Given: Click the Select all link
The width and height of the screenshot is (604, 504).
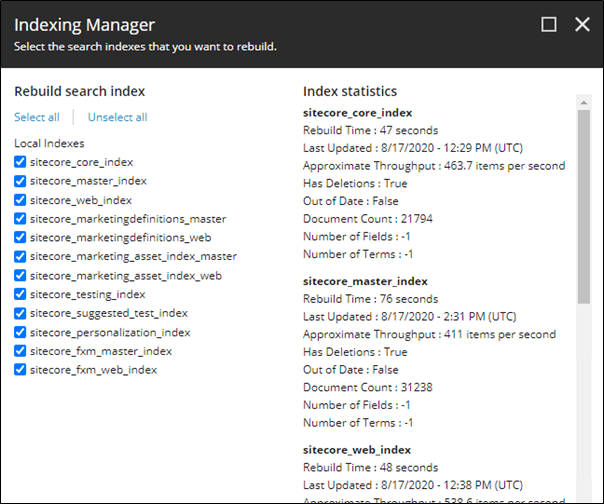Looking at the screenshot, I should [37, 117].
